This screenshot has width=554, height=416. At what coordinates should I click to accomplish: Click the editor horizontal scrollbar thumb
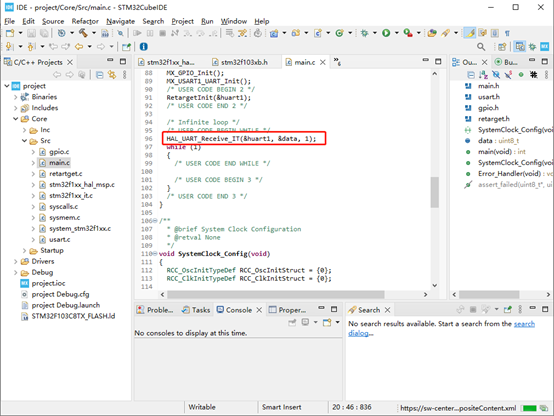[276, 294]
